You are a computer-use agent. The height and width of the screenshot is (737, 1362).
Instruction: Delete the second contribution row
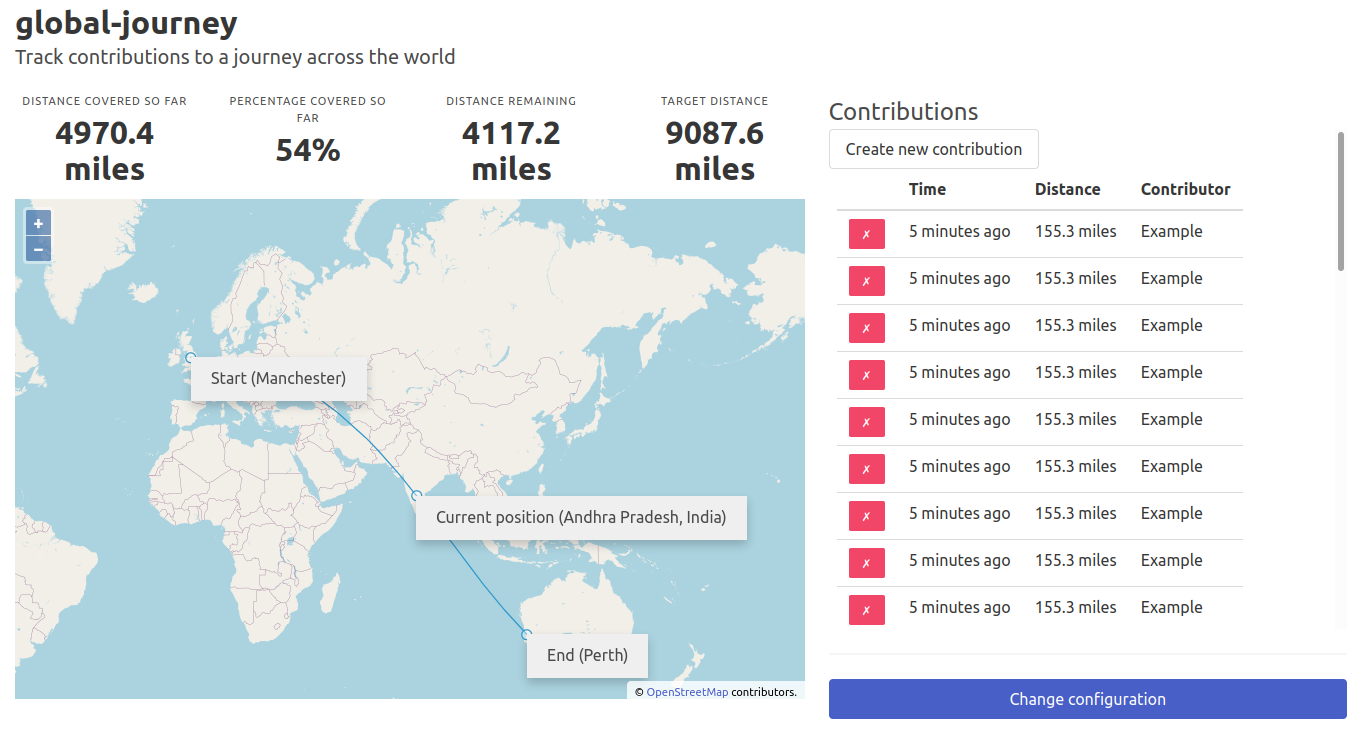coord(866,281)
